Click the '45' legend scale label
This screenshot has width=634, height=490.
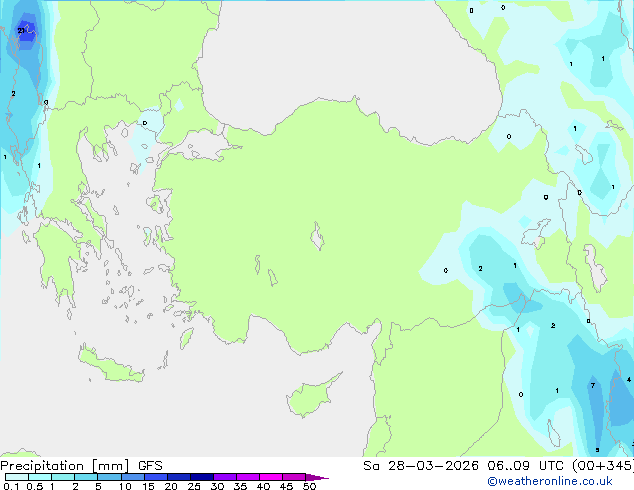[286, 486]
